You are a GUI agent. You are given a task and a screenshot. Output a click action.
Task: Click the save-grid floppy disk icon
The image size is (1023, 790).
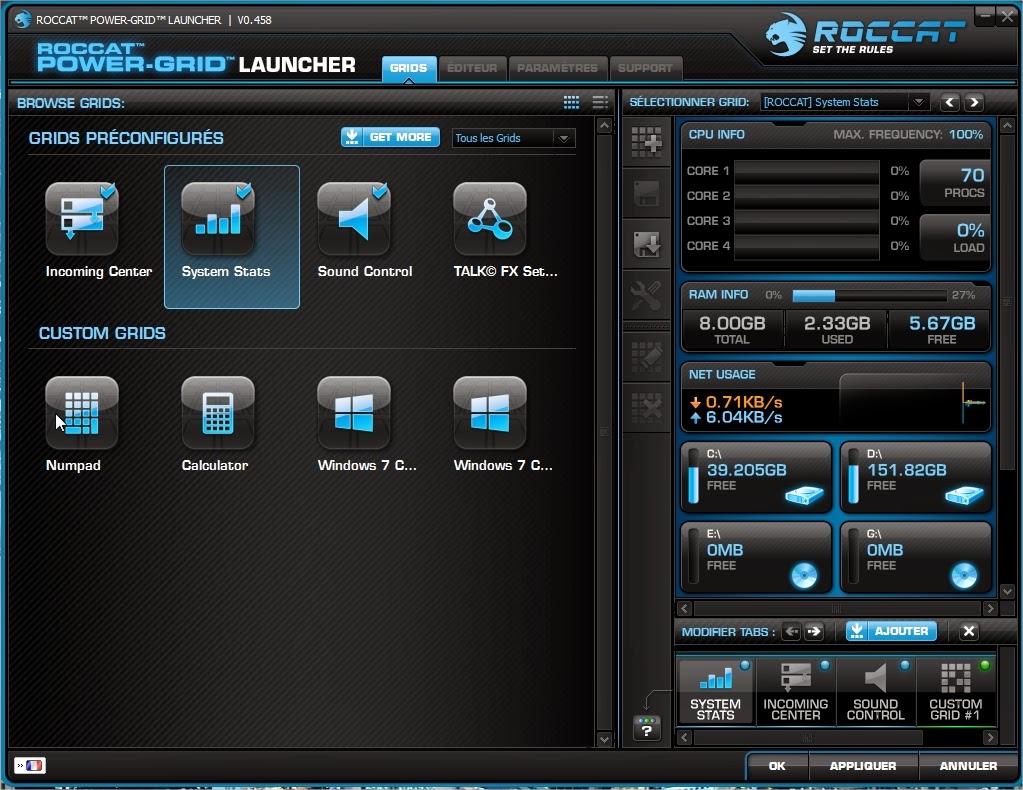pyautogui.click(x=646, y=193)
